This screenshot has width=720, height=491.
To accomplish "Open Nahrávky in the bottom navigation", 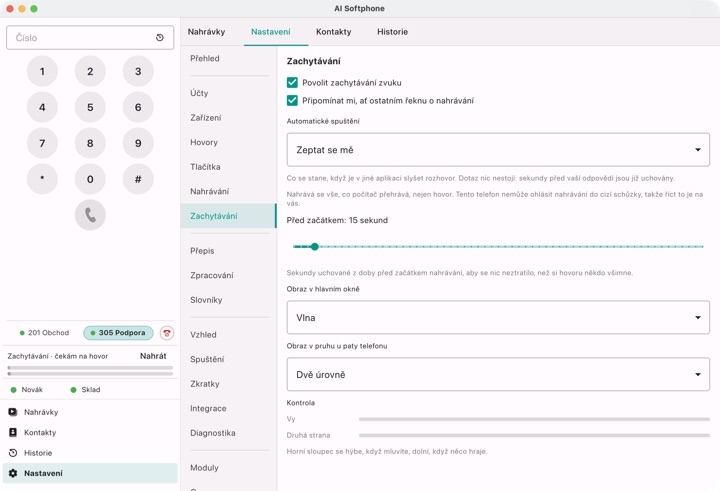I will 90,412.
